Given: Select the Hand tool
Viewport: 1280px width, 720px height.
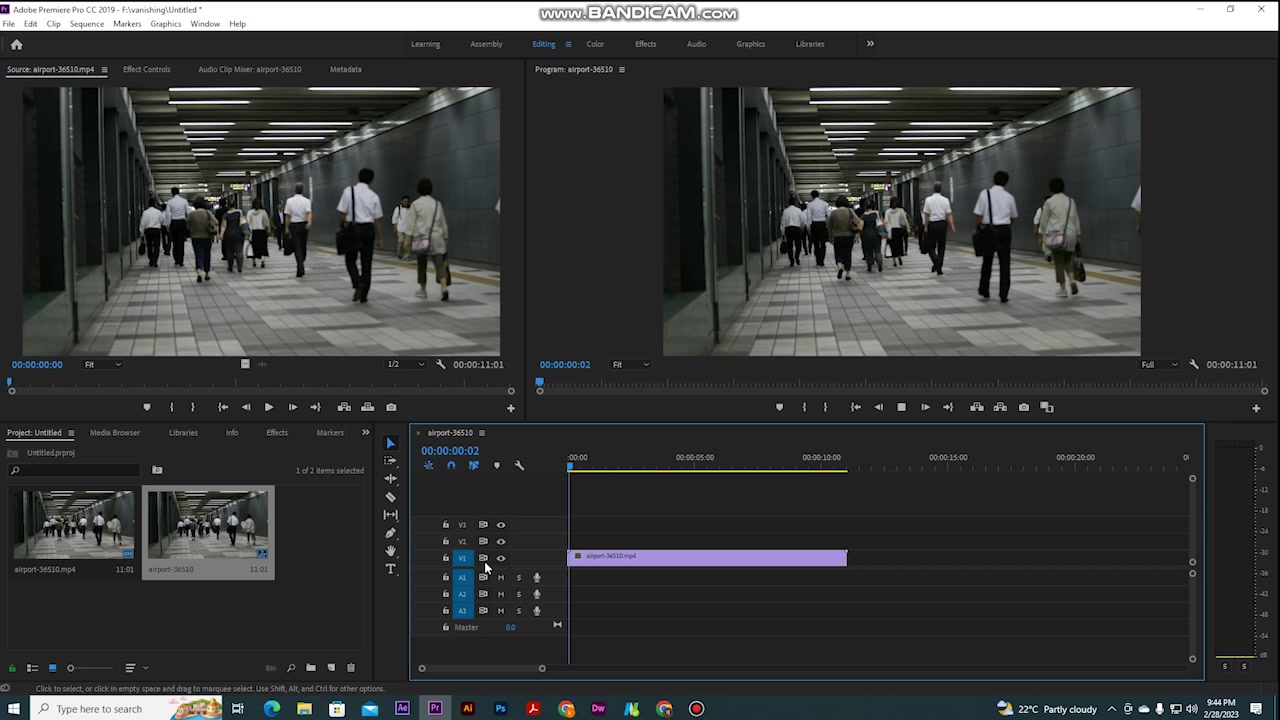Looking at the screenshot, I should [x=391, y=551].
